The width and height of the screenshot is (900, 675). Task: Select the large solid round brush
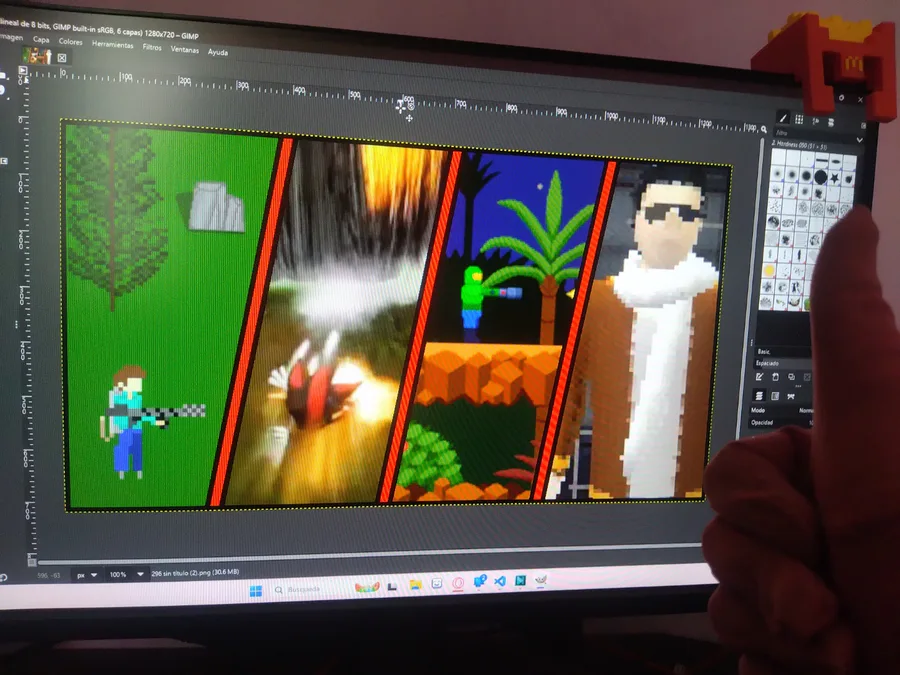(x=821, y=177)
